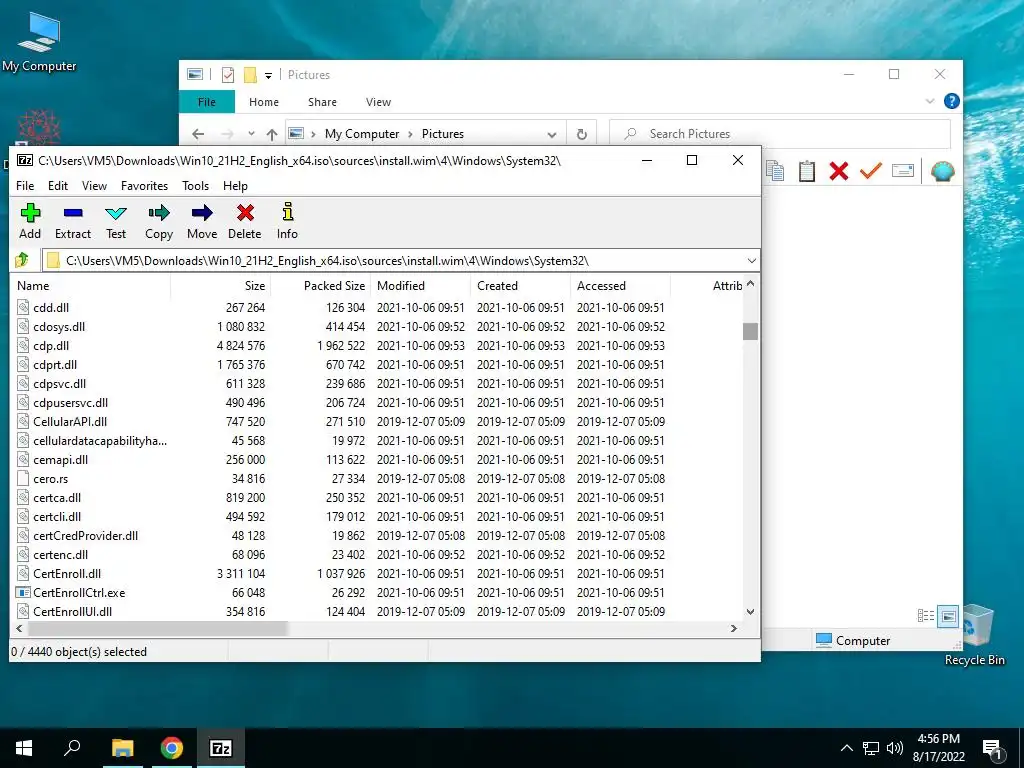
Task: Open the File tab in Pictures window
Action: [207, 102]
